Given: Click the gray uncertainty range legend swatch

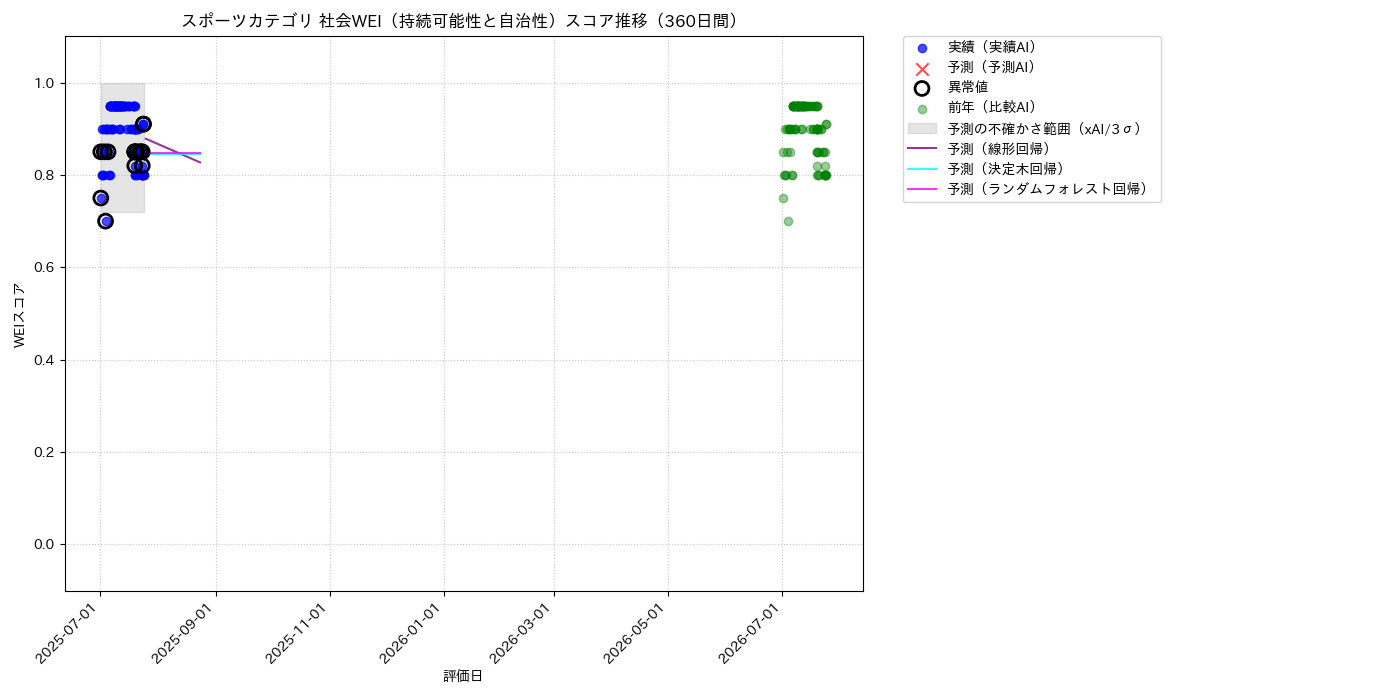Looking at the screenshot, I should (922, 129).
